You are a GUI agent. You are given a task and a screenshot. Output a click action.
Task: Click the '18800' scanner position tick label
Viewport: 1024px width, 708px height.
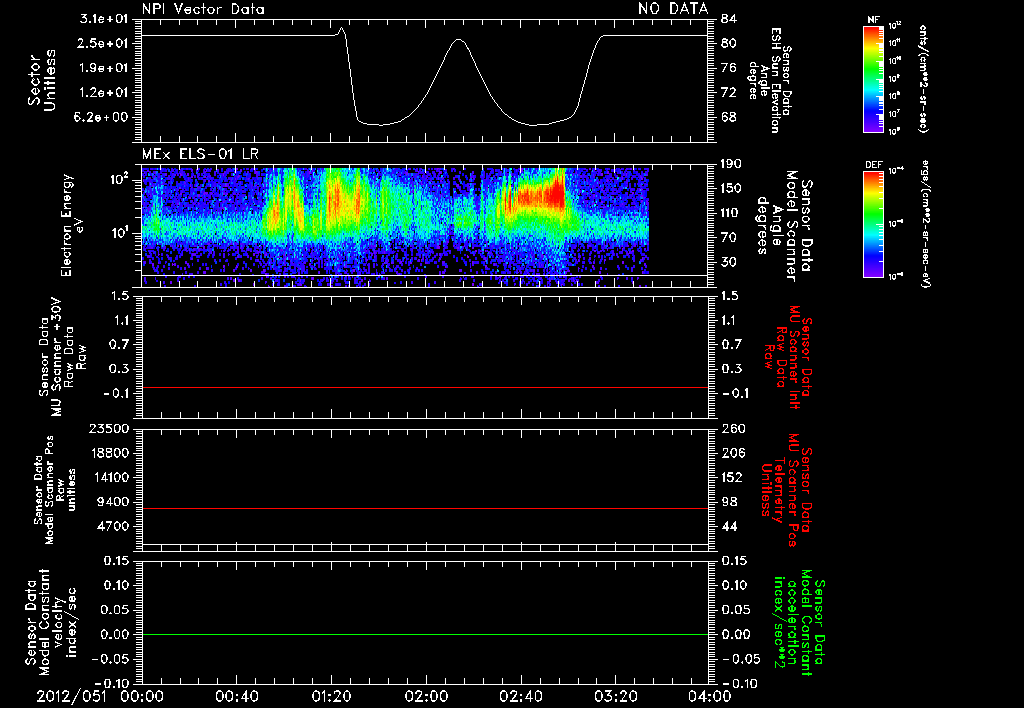point(108,453)
